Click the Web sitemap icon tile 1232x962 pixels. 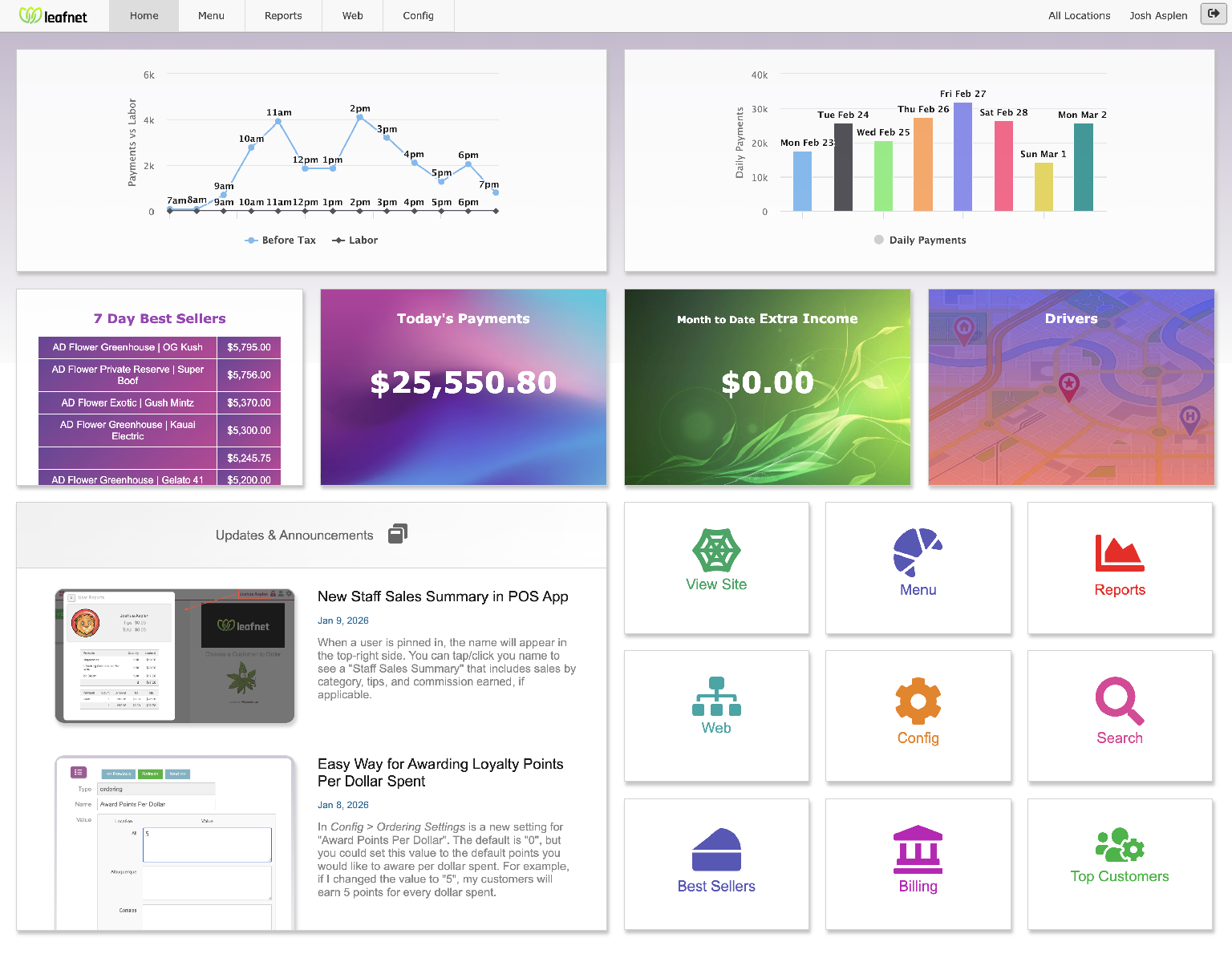click(716, 697)
